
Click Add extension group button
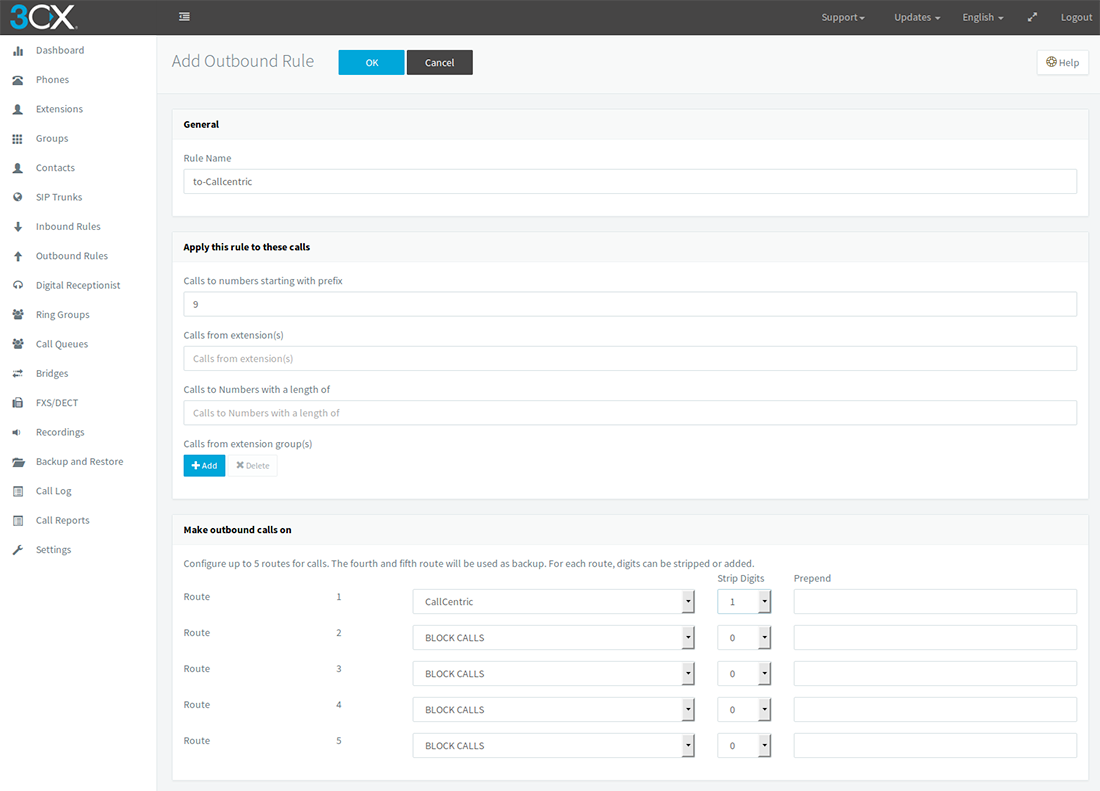tap(204, 466)
